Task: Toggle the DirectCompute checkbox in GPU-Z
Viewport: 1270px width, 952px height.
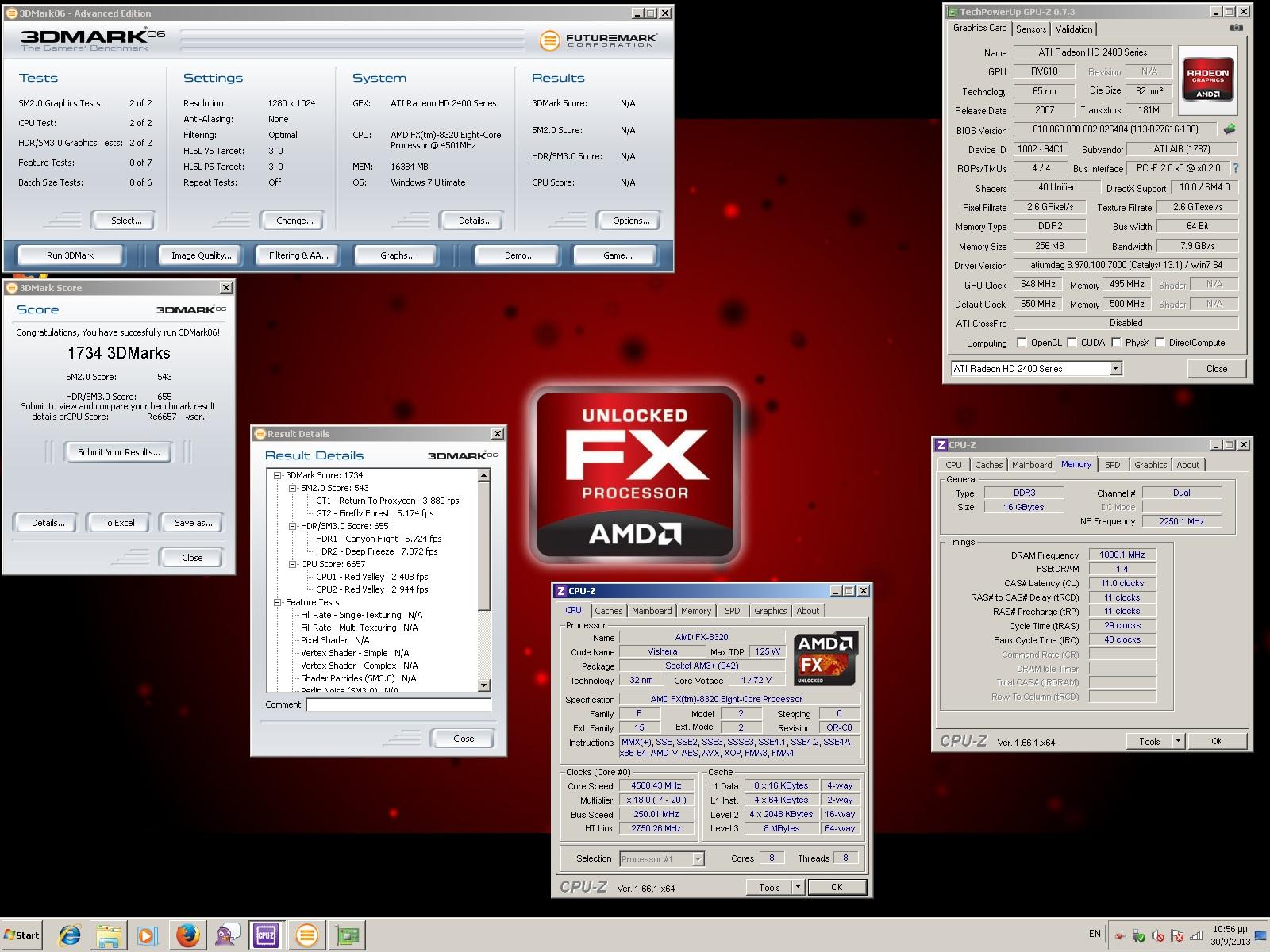Action: 1160,343
